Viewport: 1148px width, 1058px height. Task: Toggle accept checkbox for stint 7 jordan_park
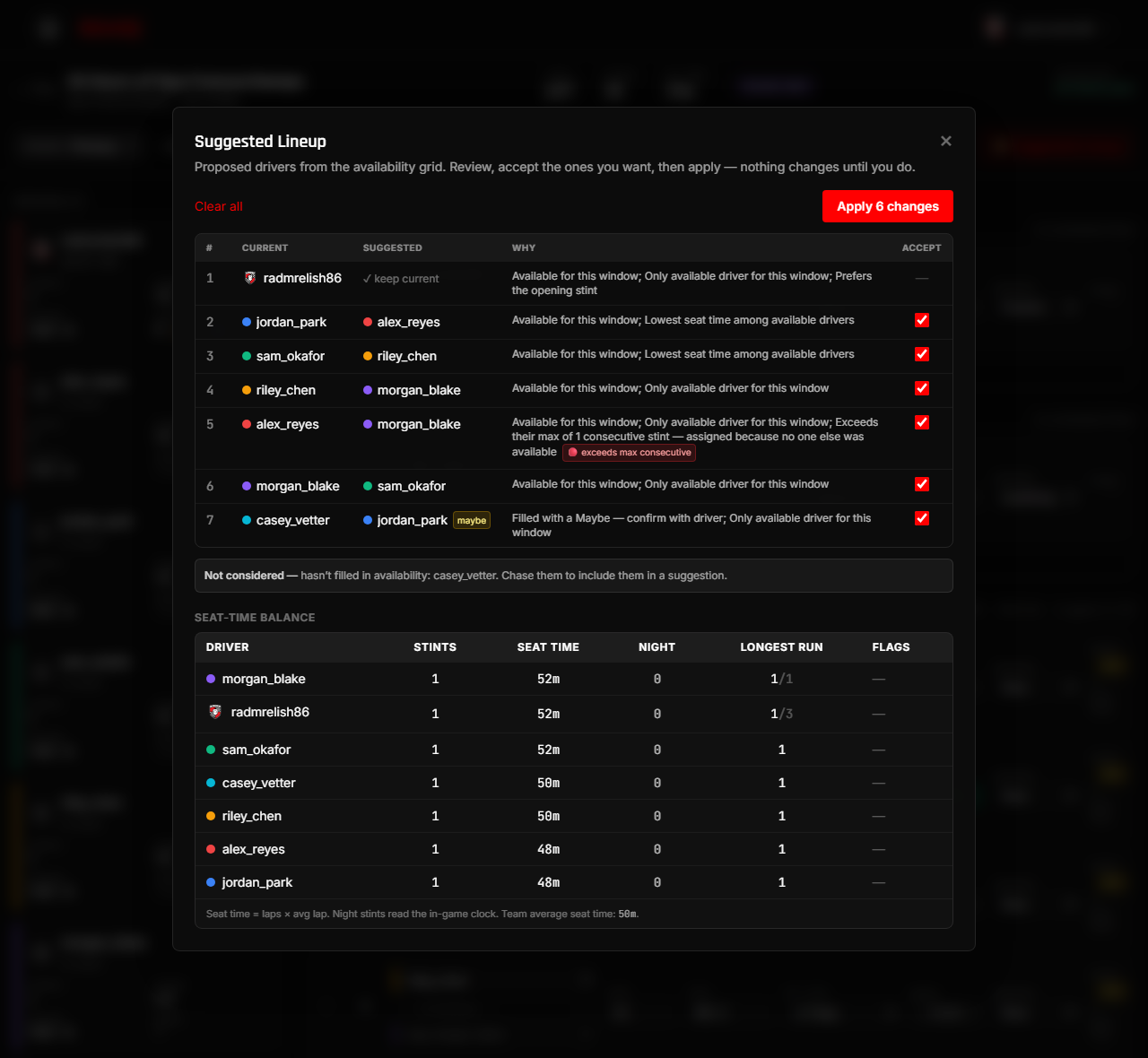point(921,518)
